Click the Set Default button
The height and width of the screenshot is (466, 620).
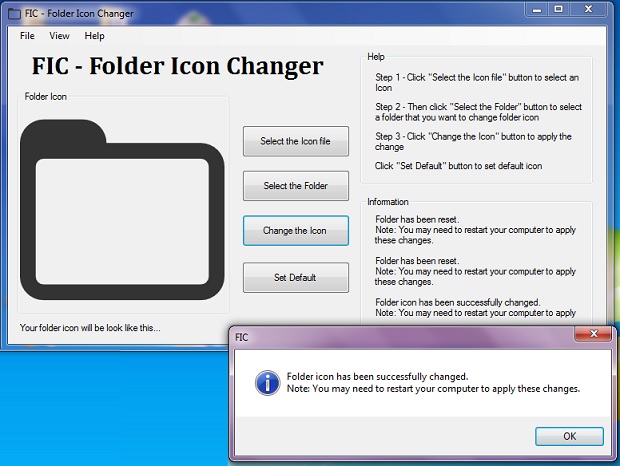pyautogui.click(x=296, y=277)
